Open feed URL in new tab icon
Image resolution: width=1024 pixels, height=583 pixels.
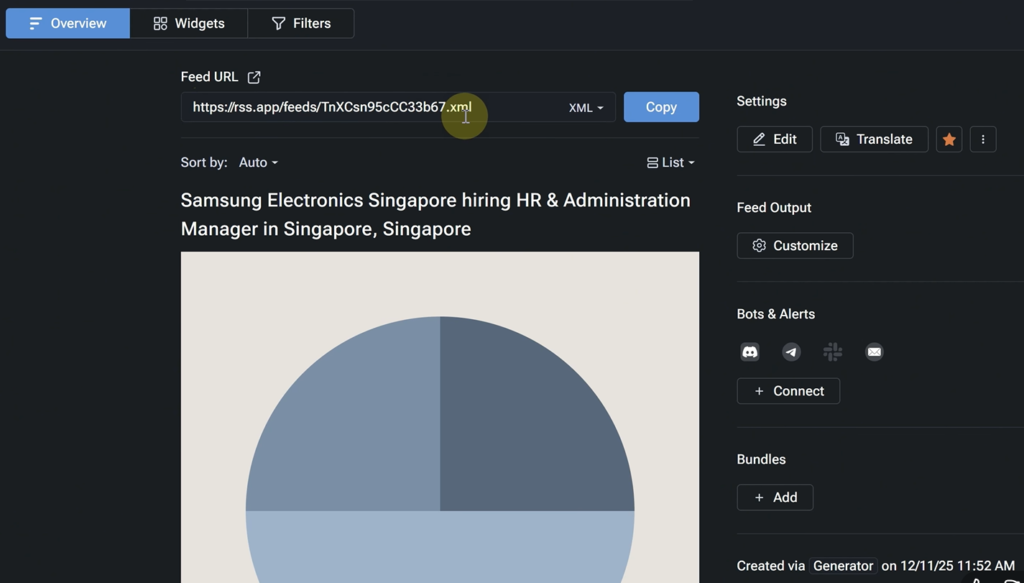click(x=254, y=77)
